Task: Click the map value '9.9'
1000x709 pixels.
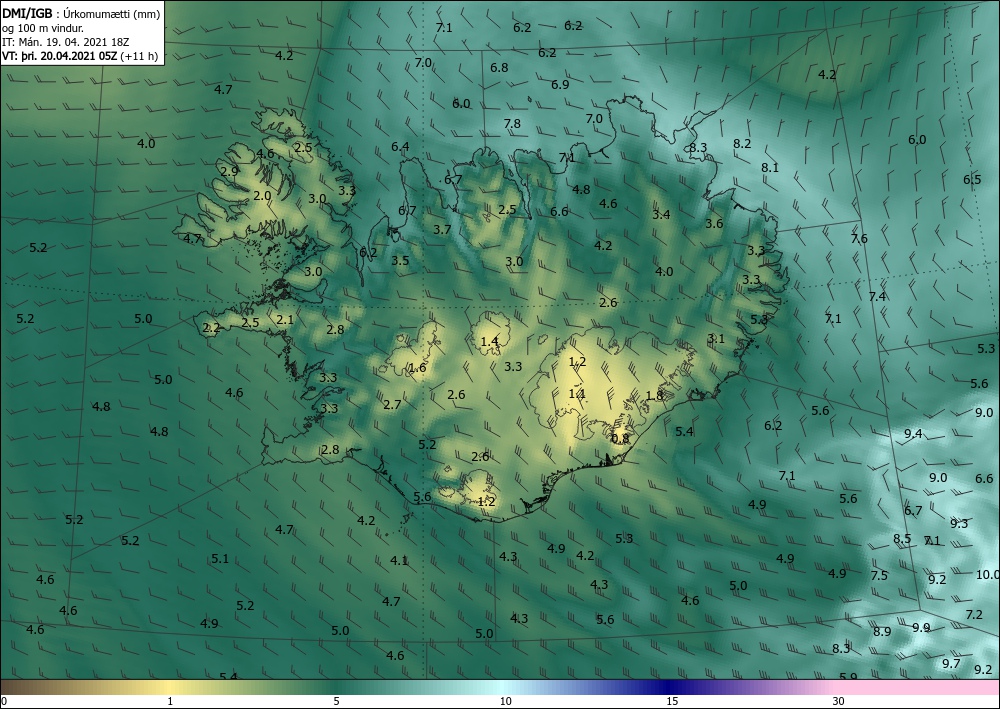Action: click(x=921, y=627)
